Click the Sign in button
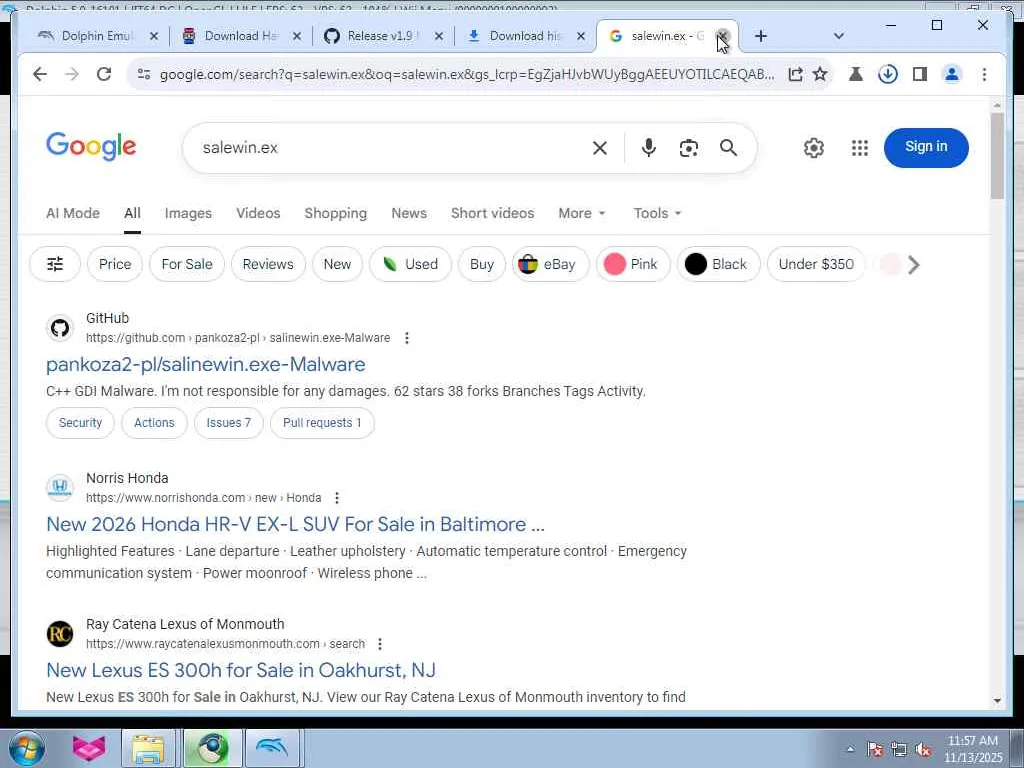Viewport: 1024px width, 768px height. [x=925, y=148]
